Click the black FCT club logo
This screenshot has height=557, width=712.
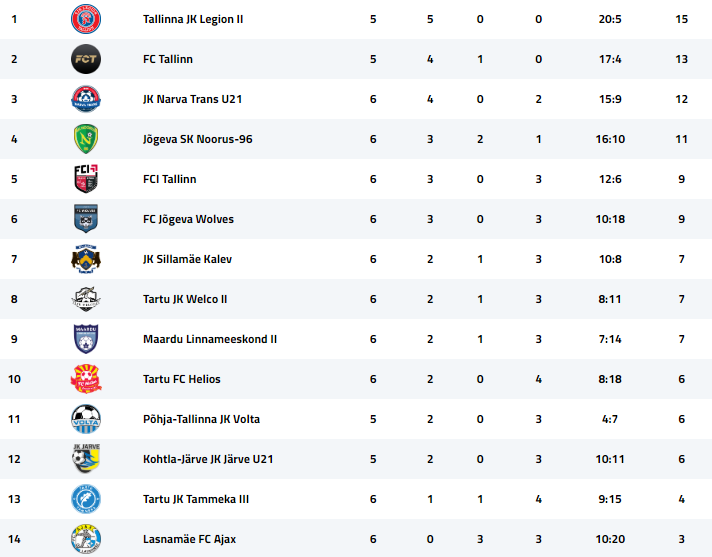tap(86, 59)
